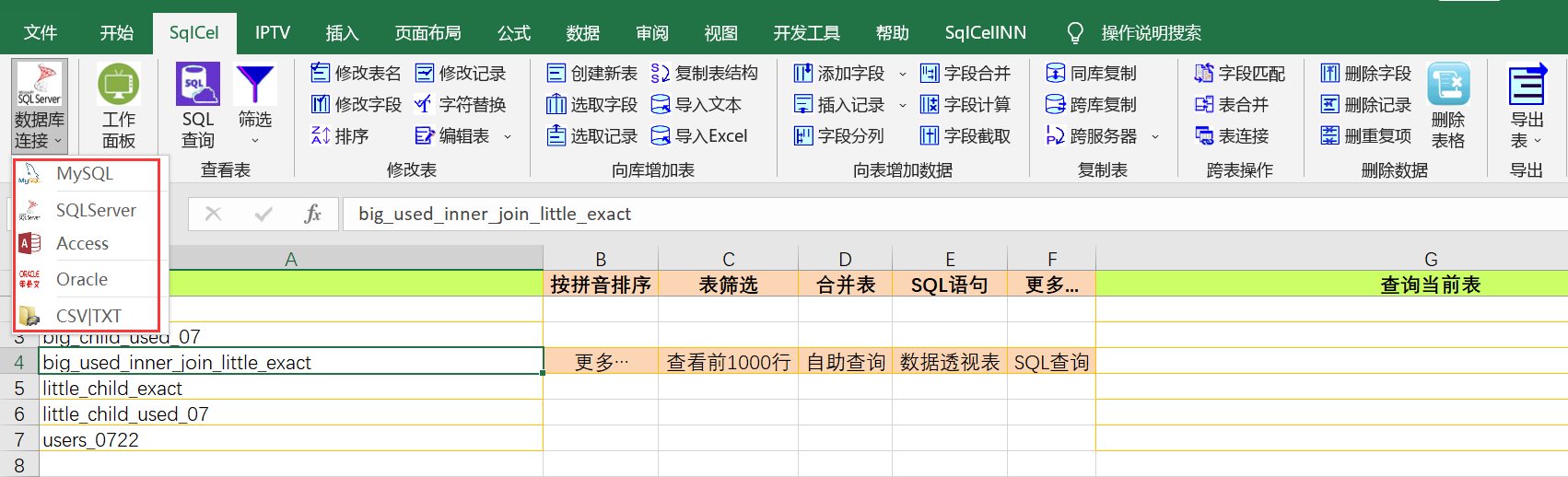The width and height of the screenshot is (1568, 477).
Task: Click the 按拼音排序 header cell
Action: tap(601, 285)
